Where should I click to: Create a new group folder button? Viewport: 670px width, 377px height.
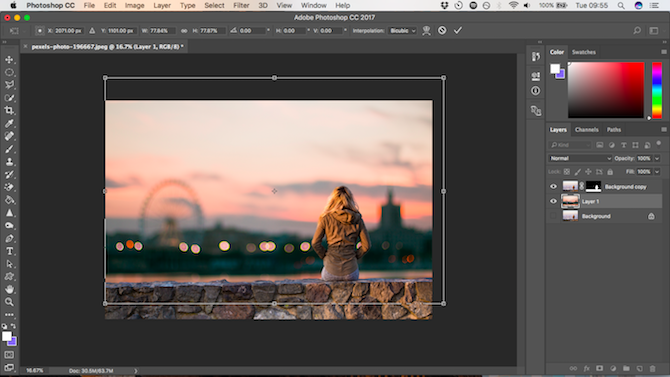click(x=626, y=368)
